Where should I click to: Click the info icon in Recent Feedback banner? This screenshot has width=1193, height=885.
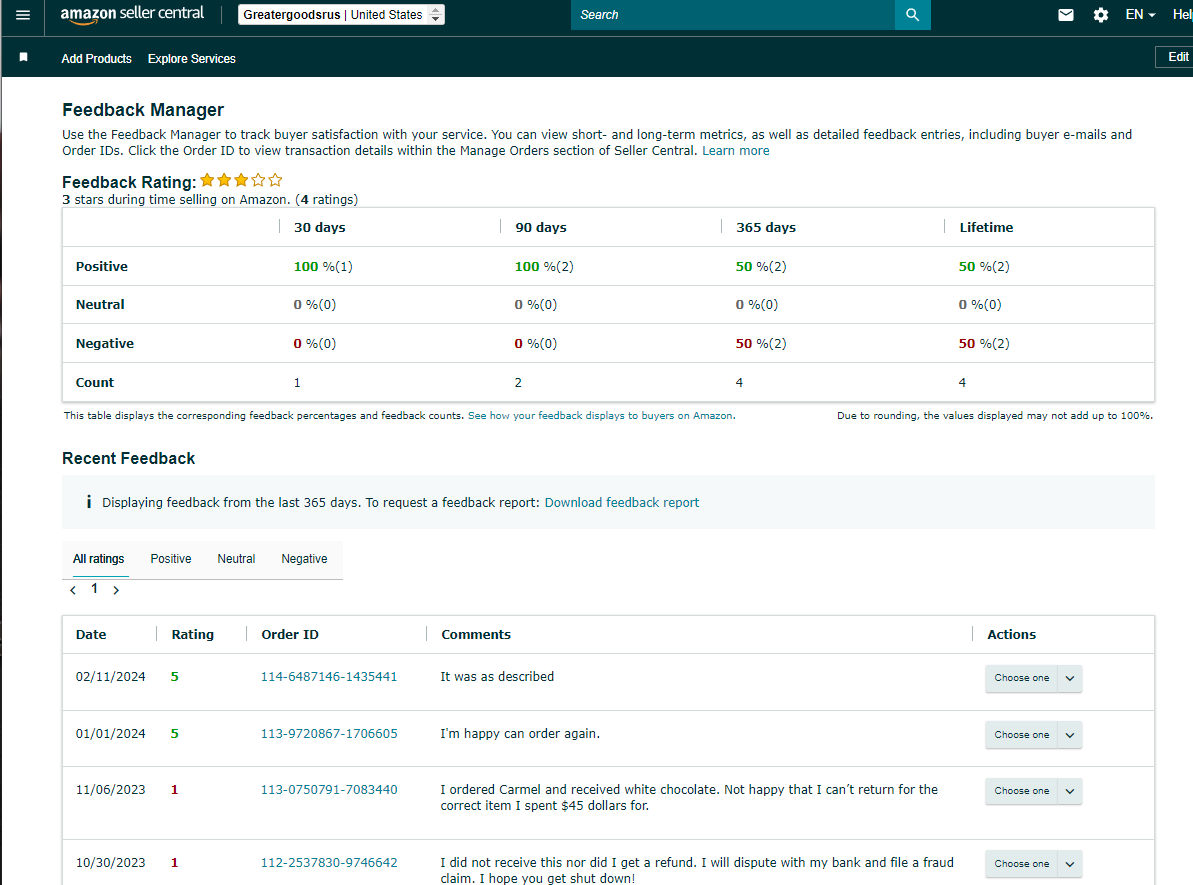(x=88, y=501)
